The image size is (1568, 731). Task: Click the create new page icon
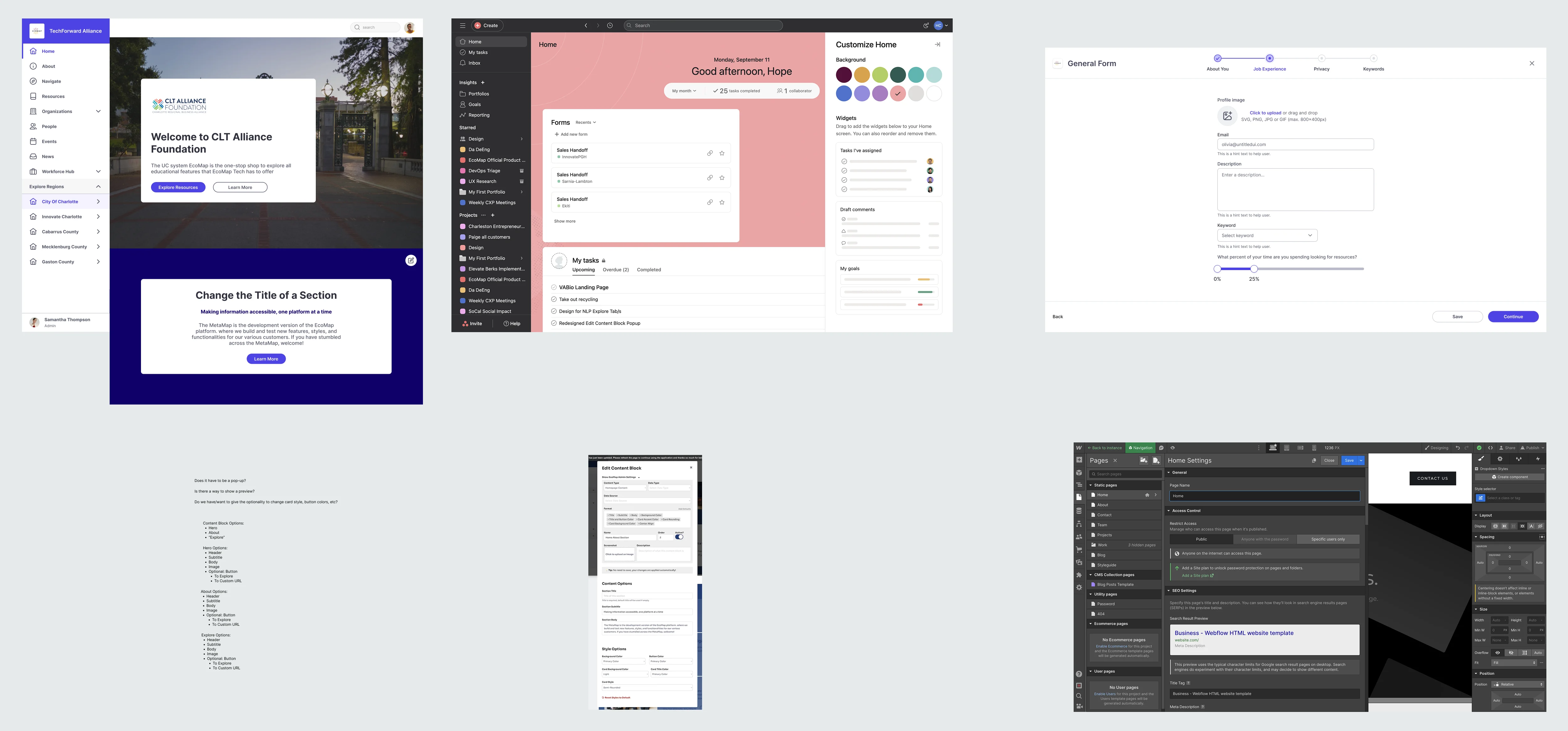pos(1156,461)
